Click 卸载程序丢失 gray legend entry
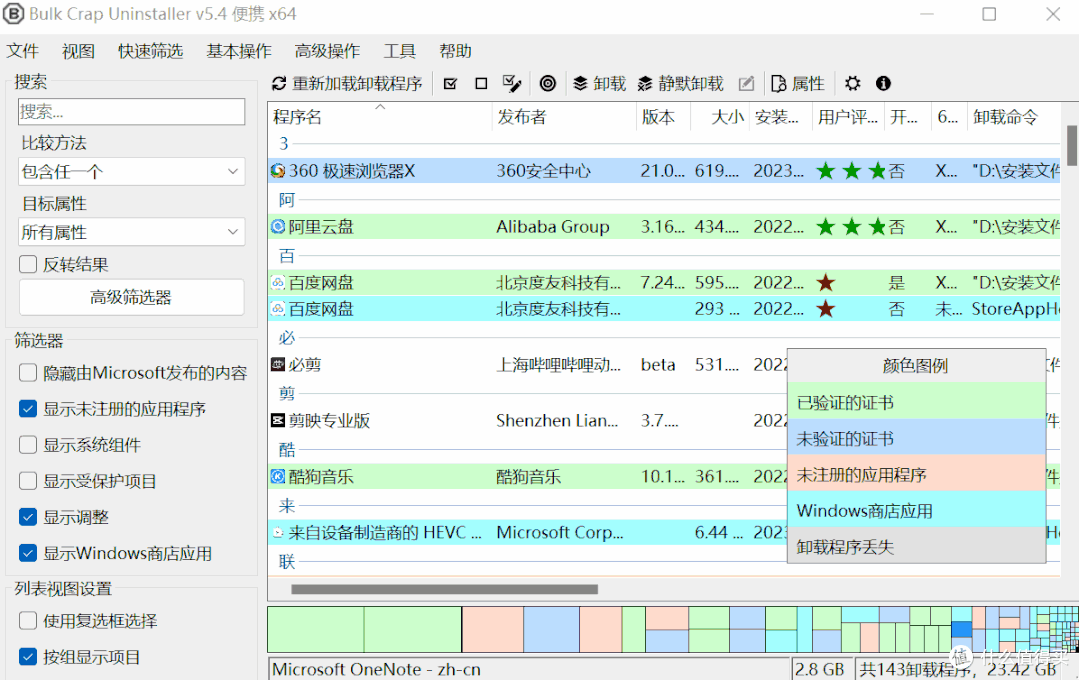Viewport: 1079px width, 680px height. pyautogui.click(x=917, y=546)
